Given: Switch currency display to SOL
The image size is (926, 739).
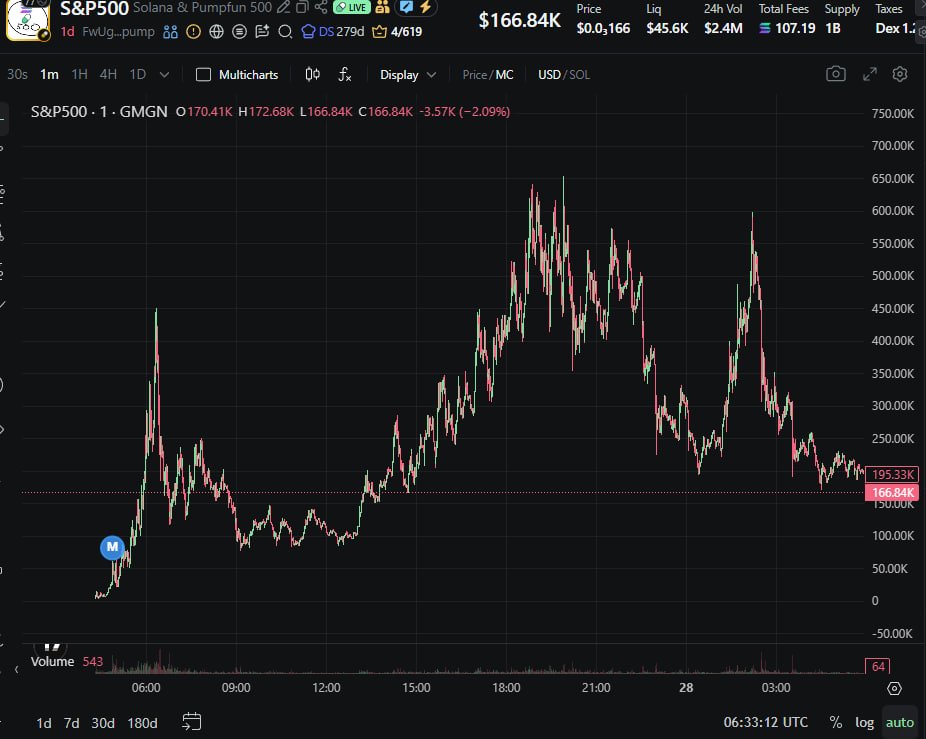Looking at the screenshot, I should [579, 74].
